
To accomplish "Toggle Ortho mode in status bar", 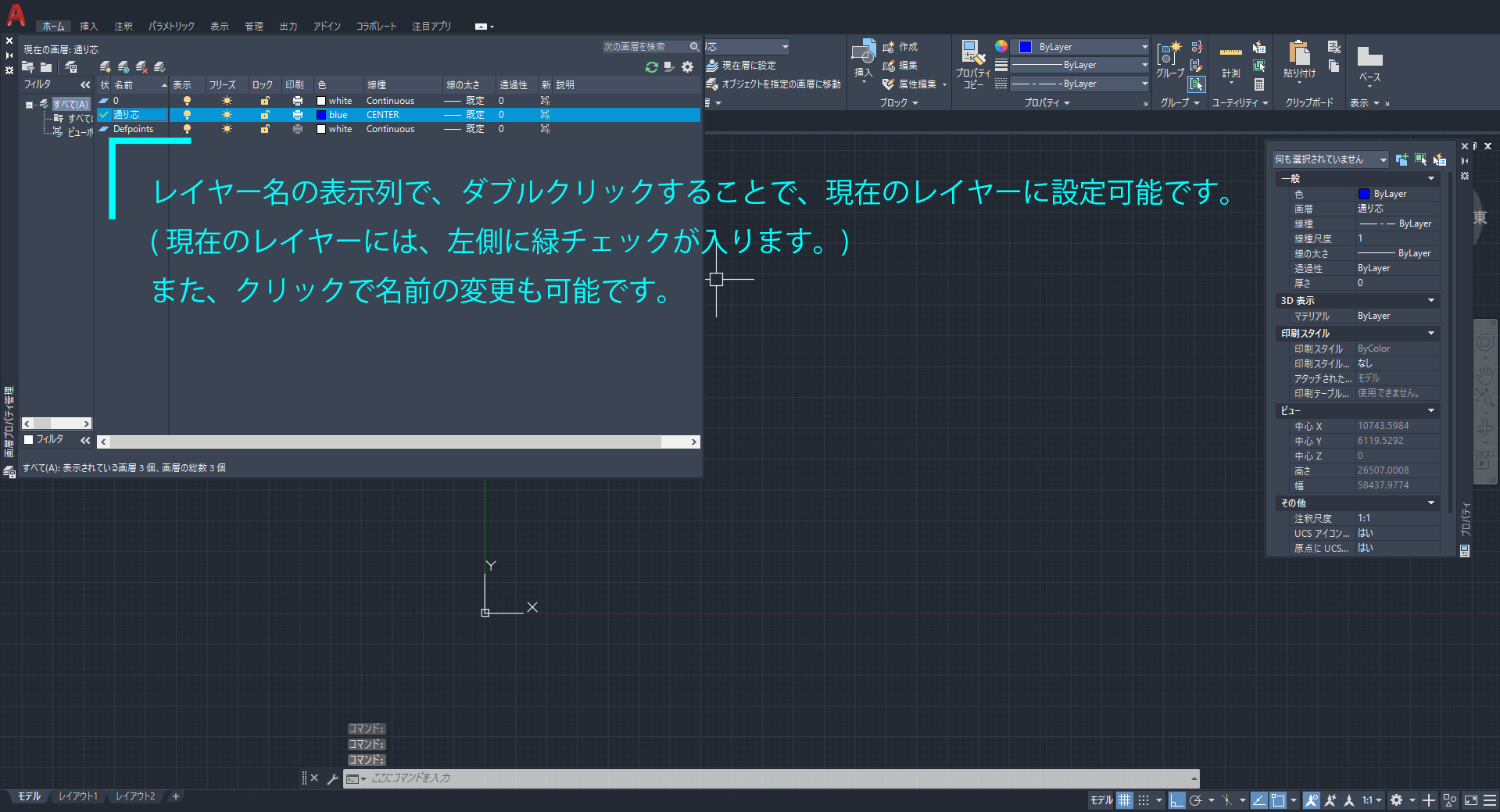I will [x=1176, y=800].
